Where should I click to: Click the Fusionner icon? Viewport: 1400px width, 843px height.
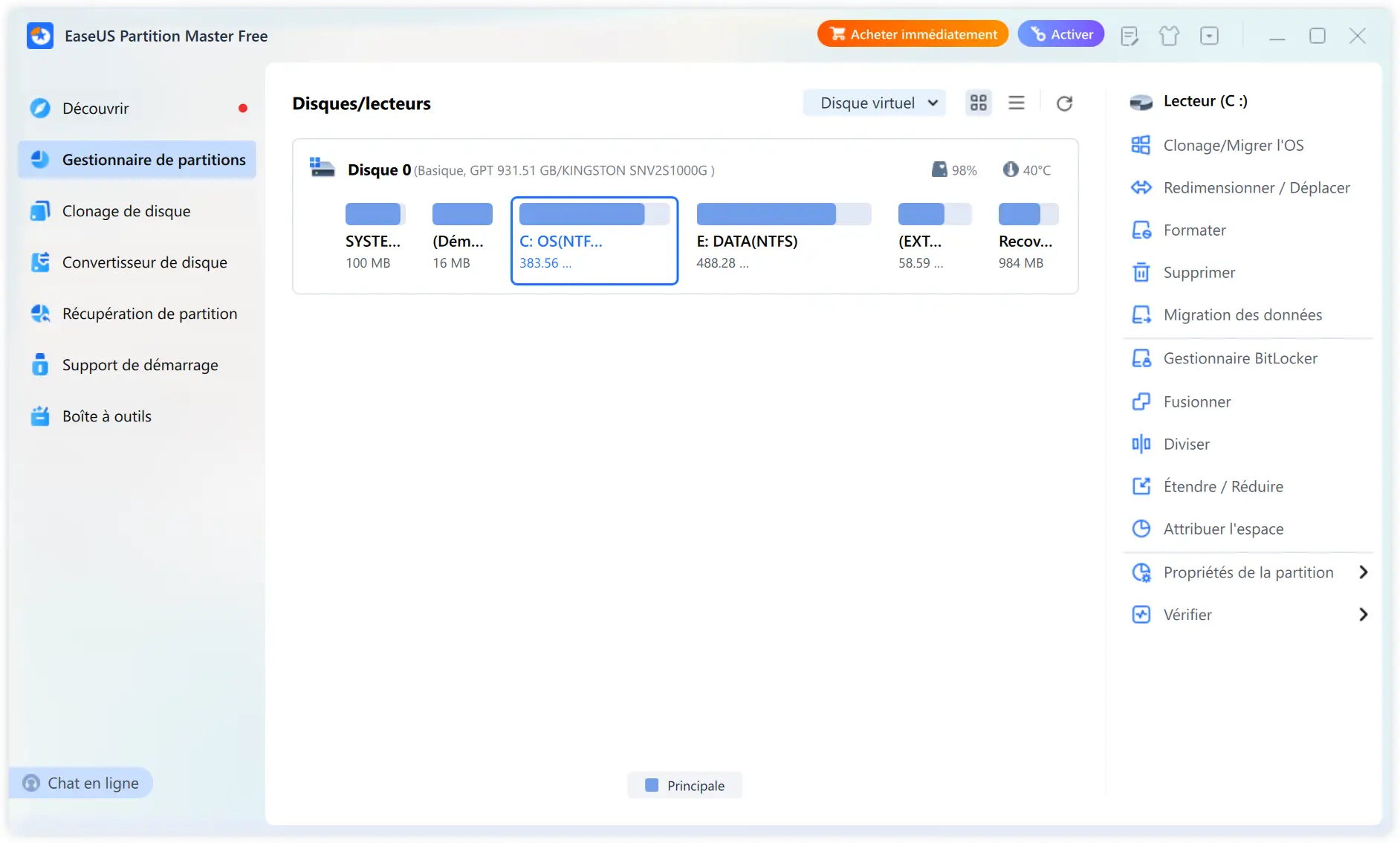point(1141,401)
